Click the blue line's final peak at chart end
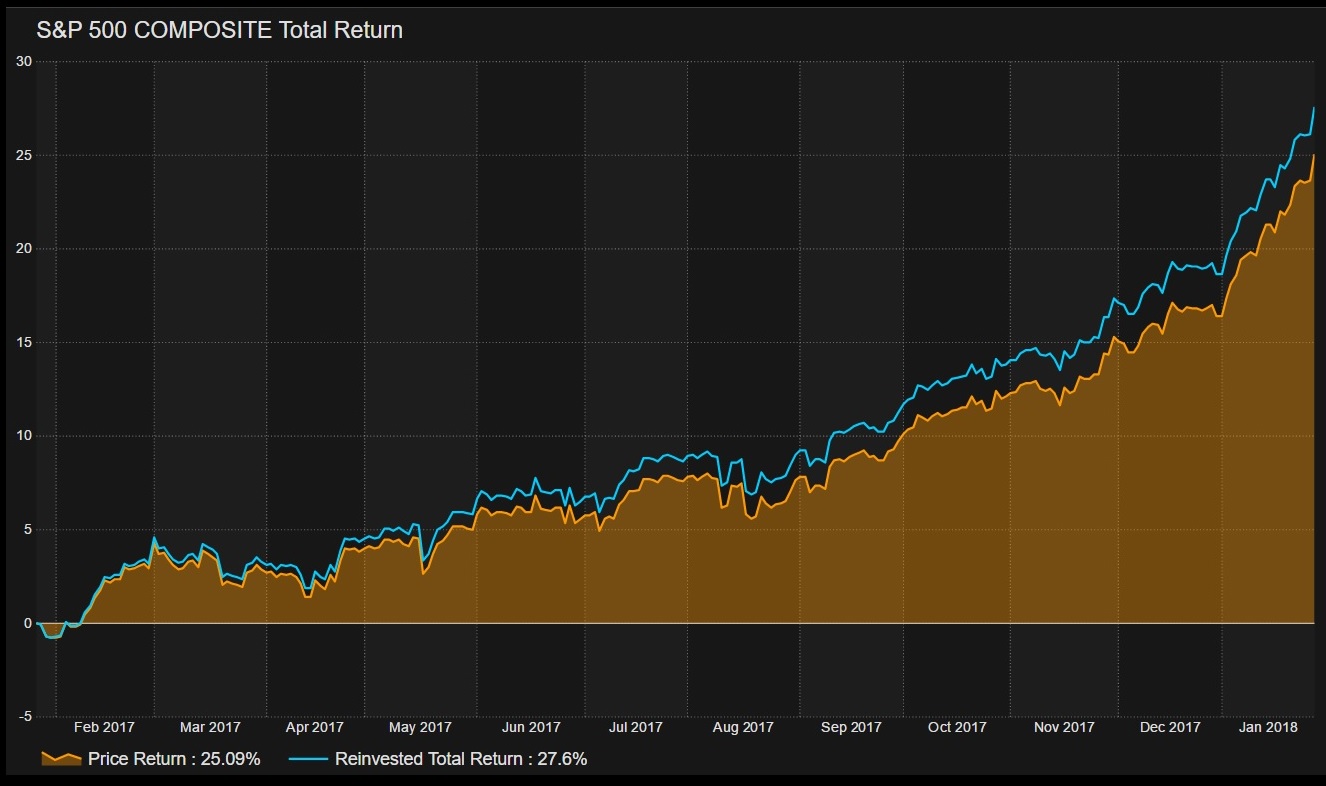This screenshot has height=786, width=1326. pos(1313,107)
